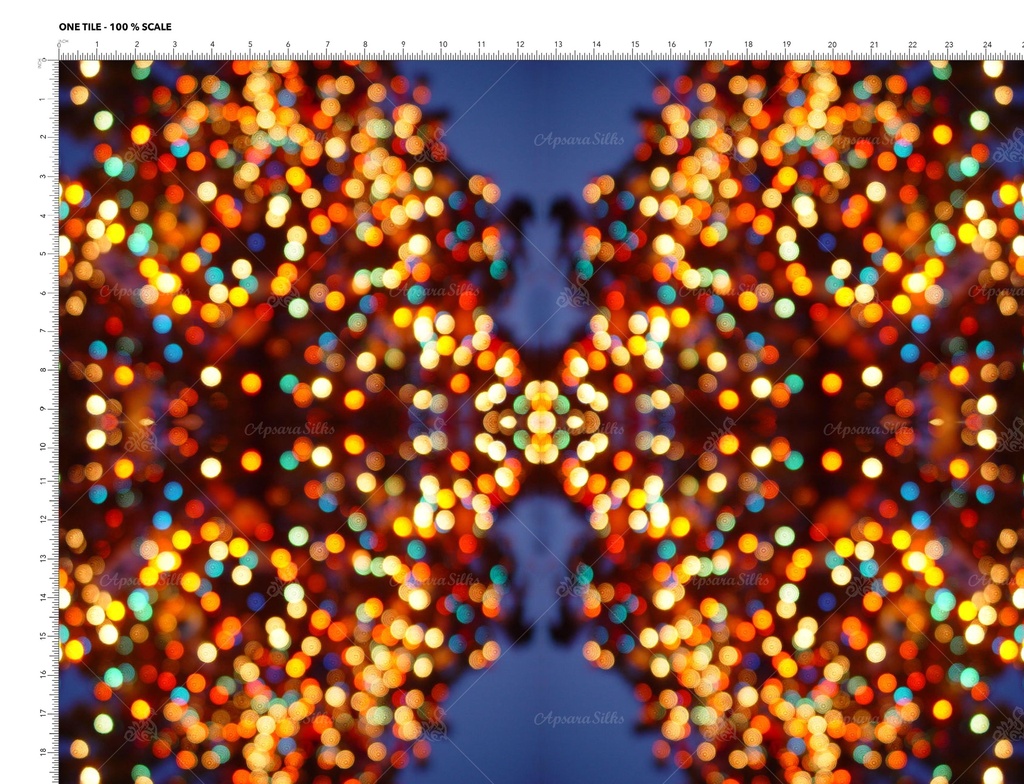The height and width of the screenshot is (784, 1024).
Task: Click the 0 origin mark on the top ruler
Action: [60, 46]
